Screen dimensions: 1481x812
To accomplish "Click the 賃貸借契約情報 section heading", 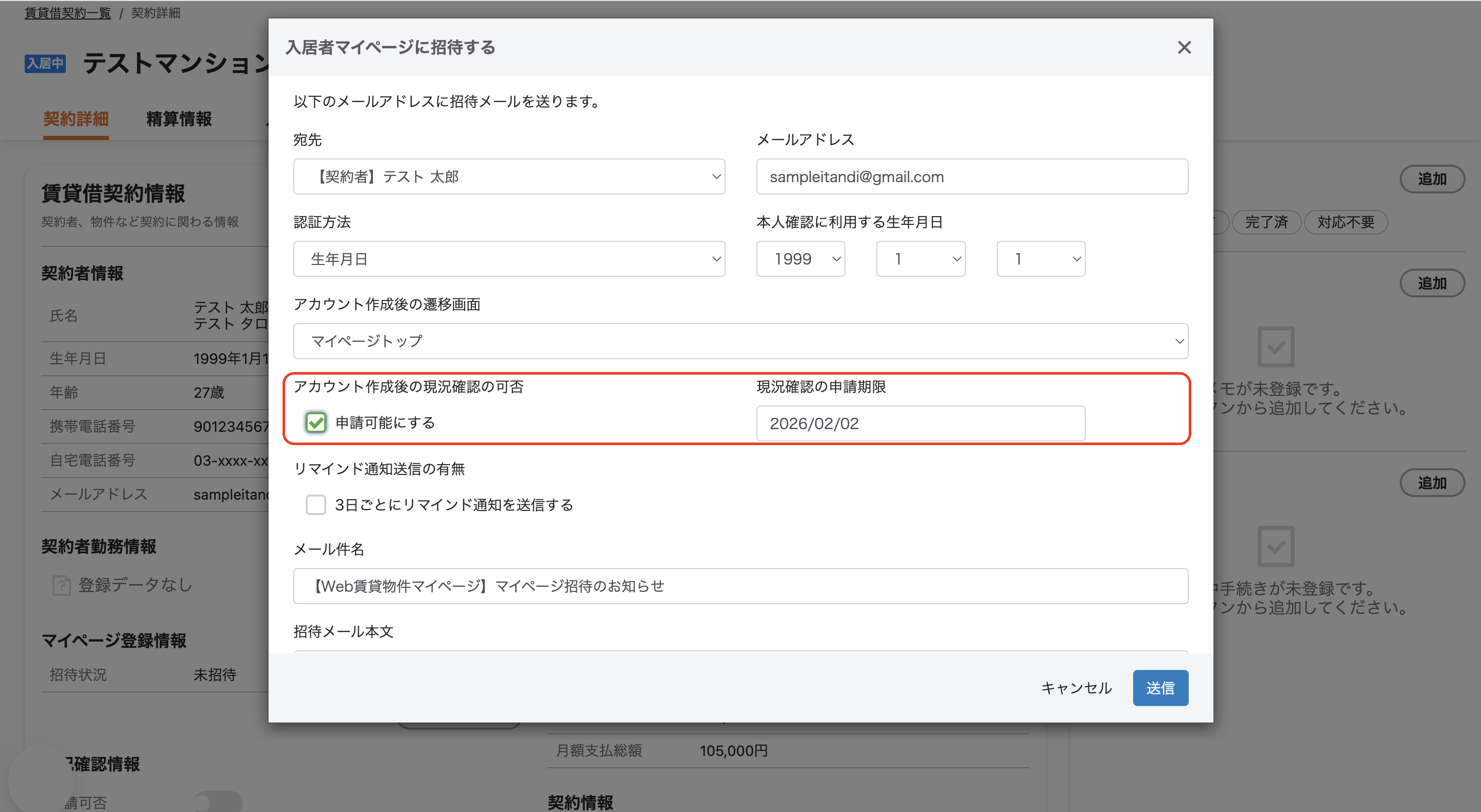I will [x=113, y=193].
